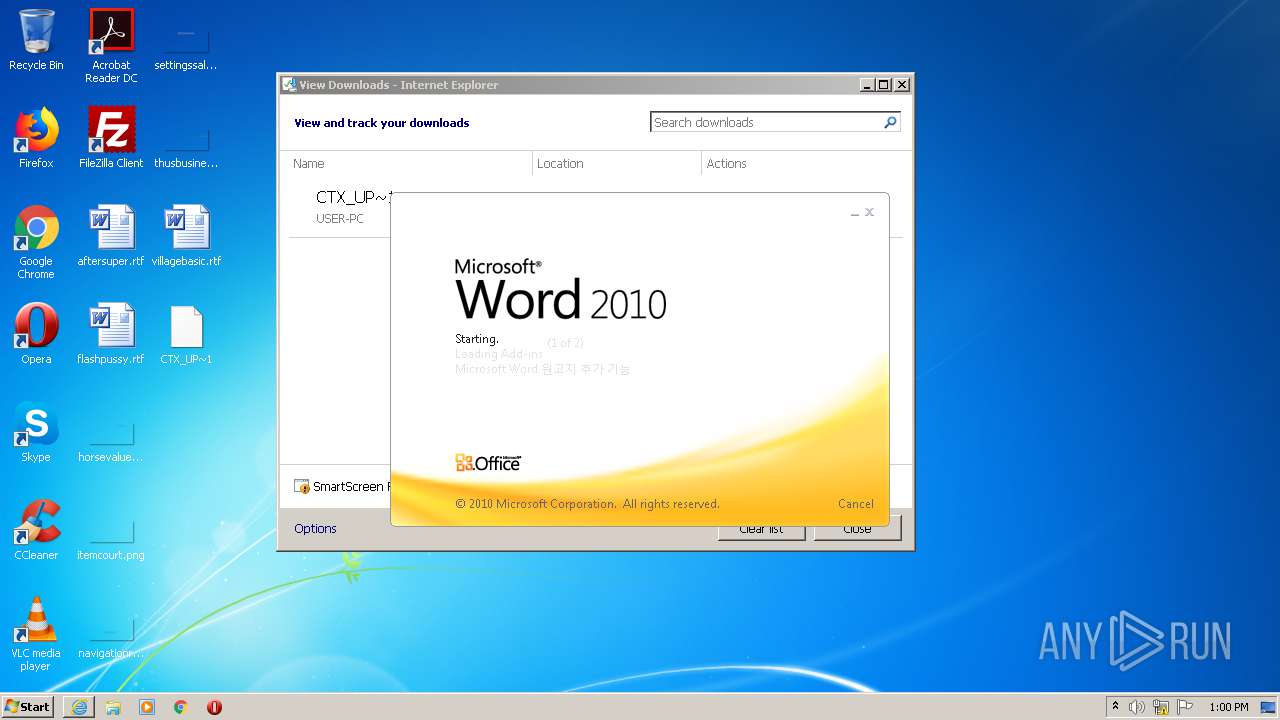
Task: Maximize the View Downloads window
Action: click(x=884, y=85)
